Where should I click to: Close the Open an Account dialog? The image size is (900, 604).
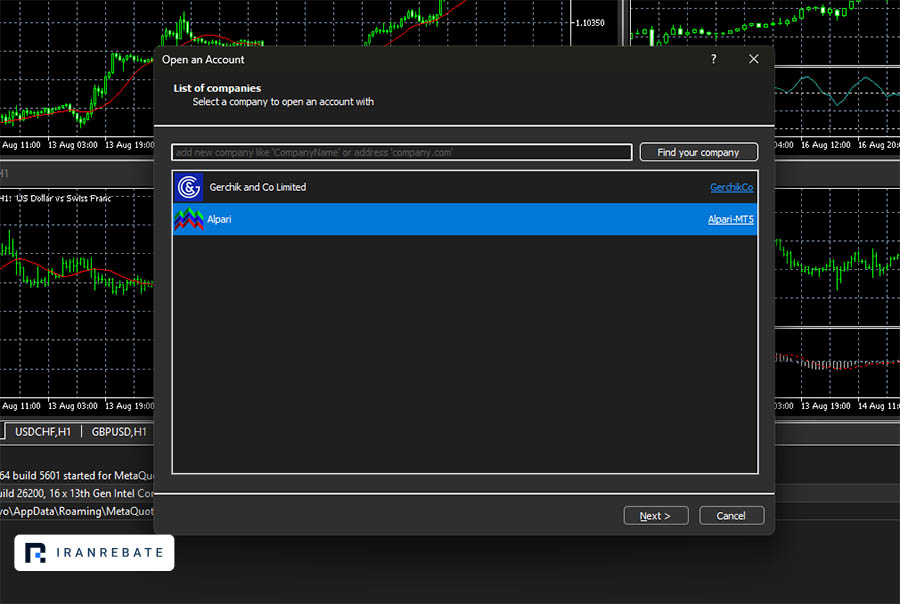click(754, 59)
